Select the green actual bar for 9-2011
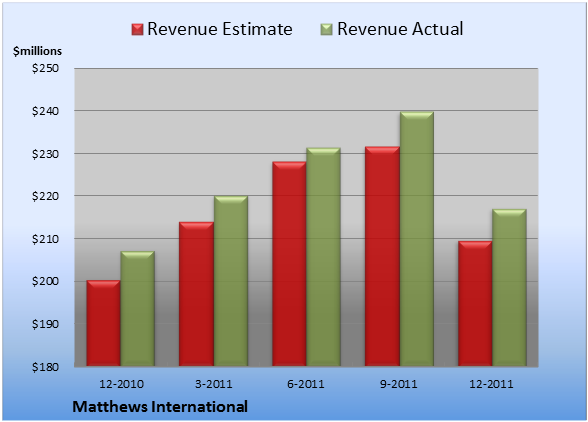The width and height of the screenshot is (588, 422). pos(416,239)
